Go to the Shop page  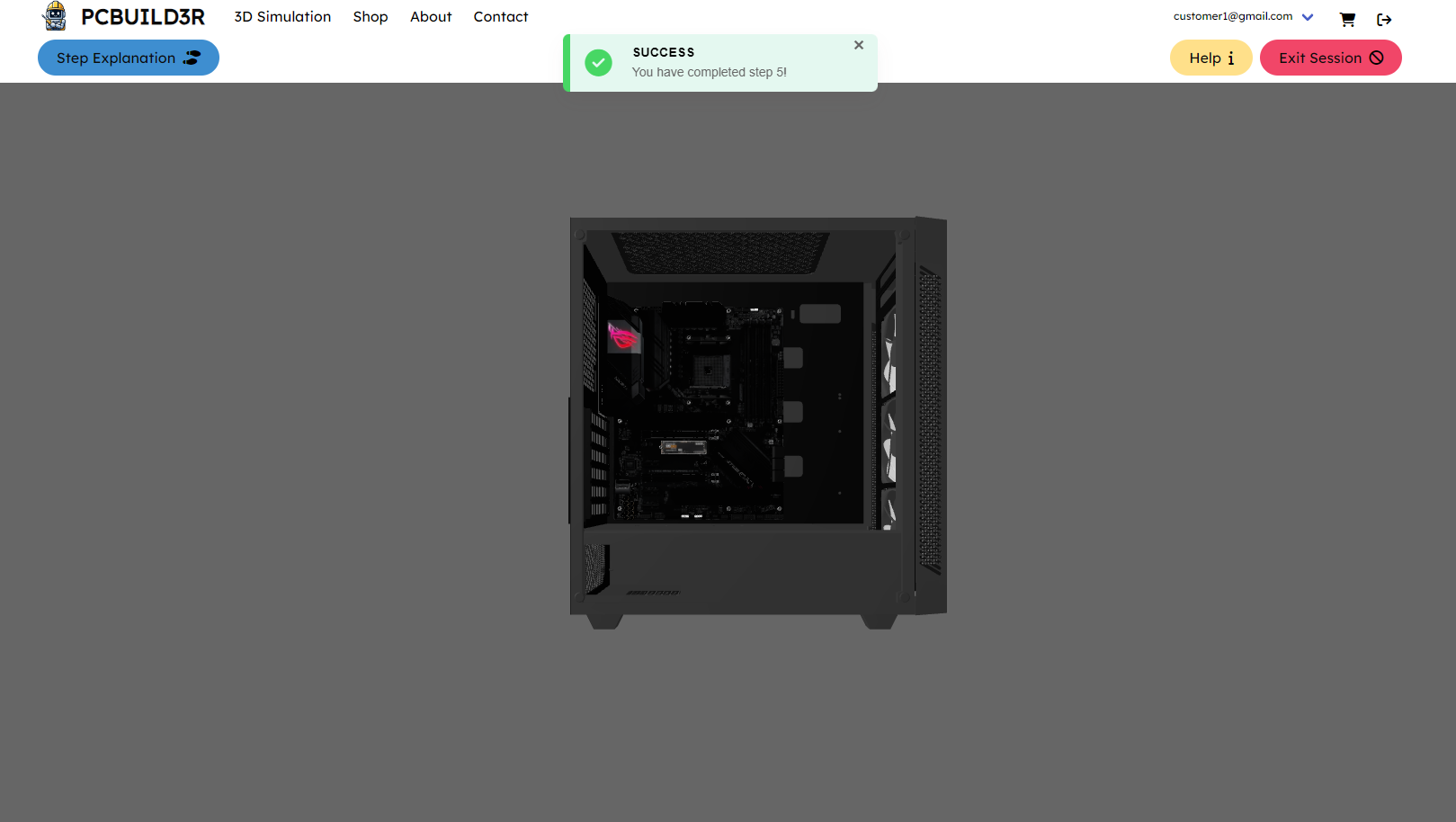tap(371, 17)
